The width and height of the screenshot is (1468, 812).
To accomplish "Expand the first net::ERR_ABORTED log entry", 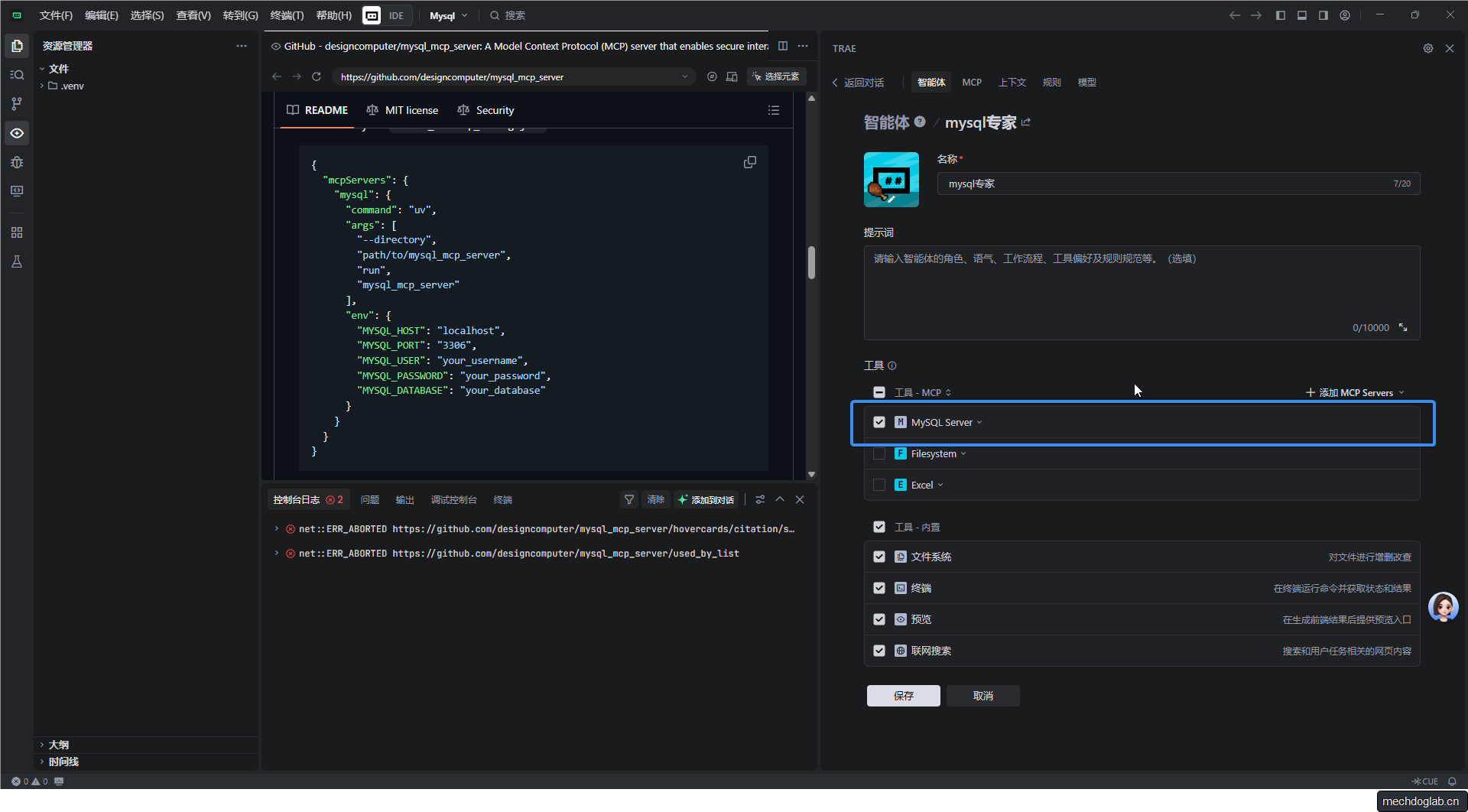I will (277, 528).
